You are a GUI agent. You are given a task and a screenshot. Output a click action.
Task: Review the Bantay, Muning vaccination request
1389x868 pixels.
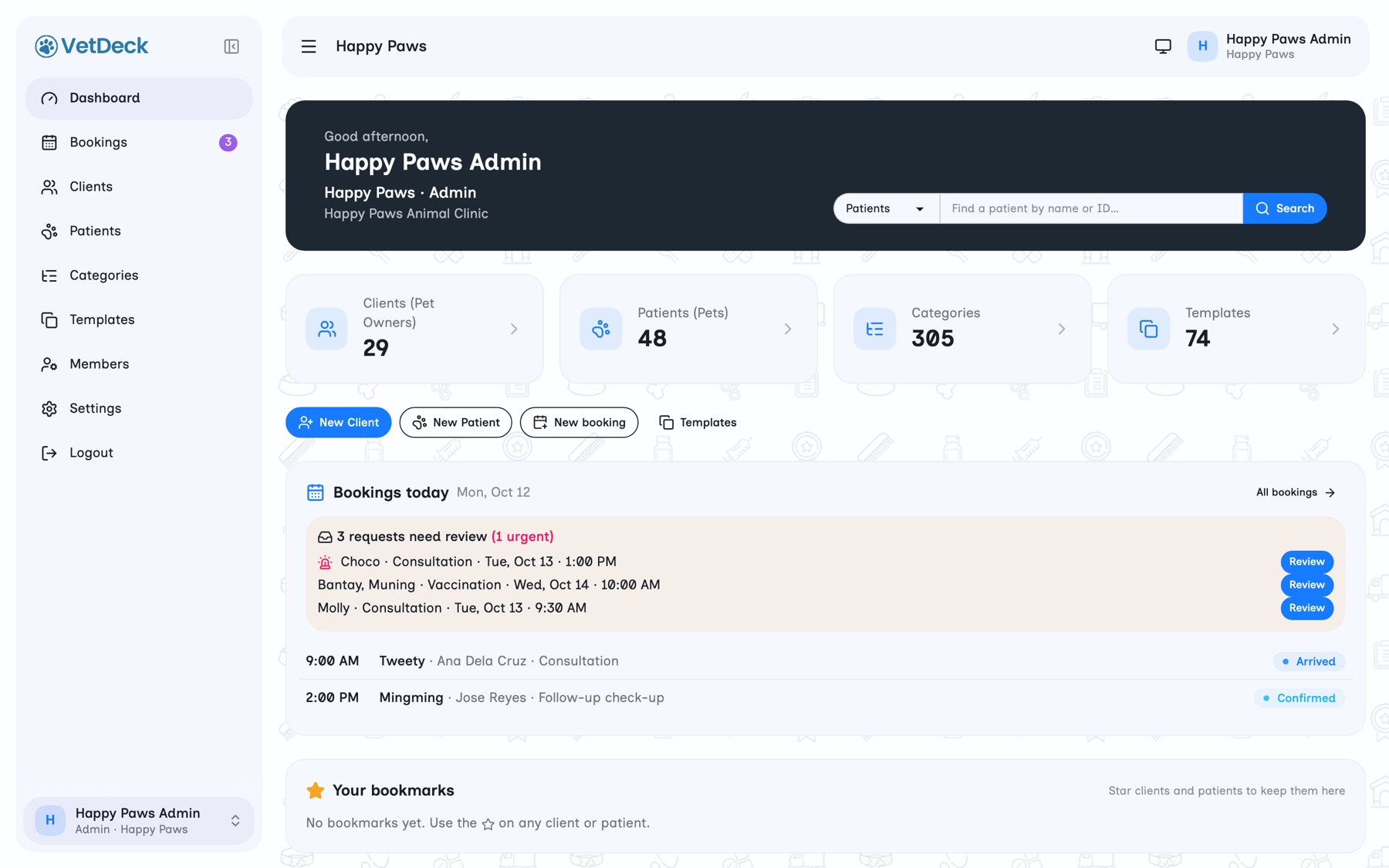(x=1307, y=585)
